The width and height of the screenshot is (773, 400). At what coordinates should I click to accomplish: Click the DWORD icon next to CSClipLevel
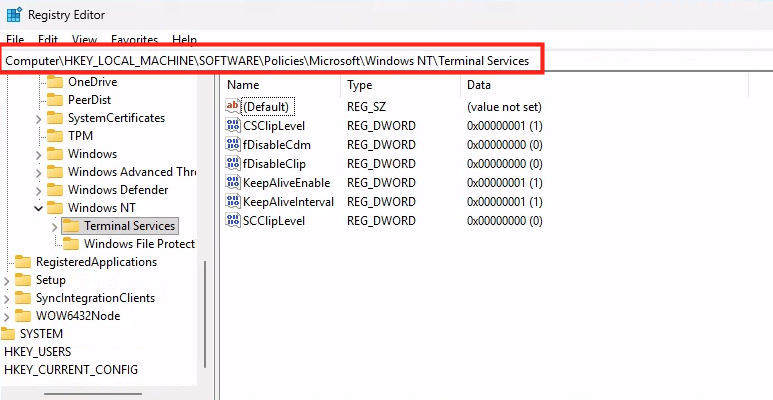click(233, 126)
